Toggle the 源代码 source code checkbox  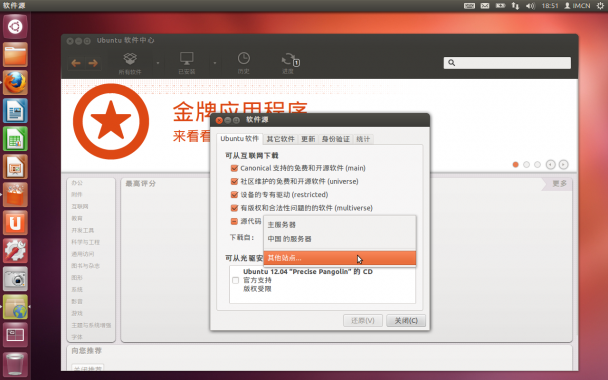[234, 221]
